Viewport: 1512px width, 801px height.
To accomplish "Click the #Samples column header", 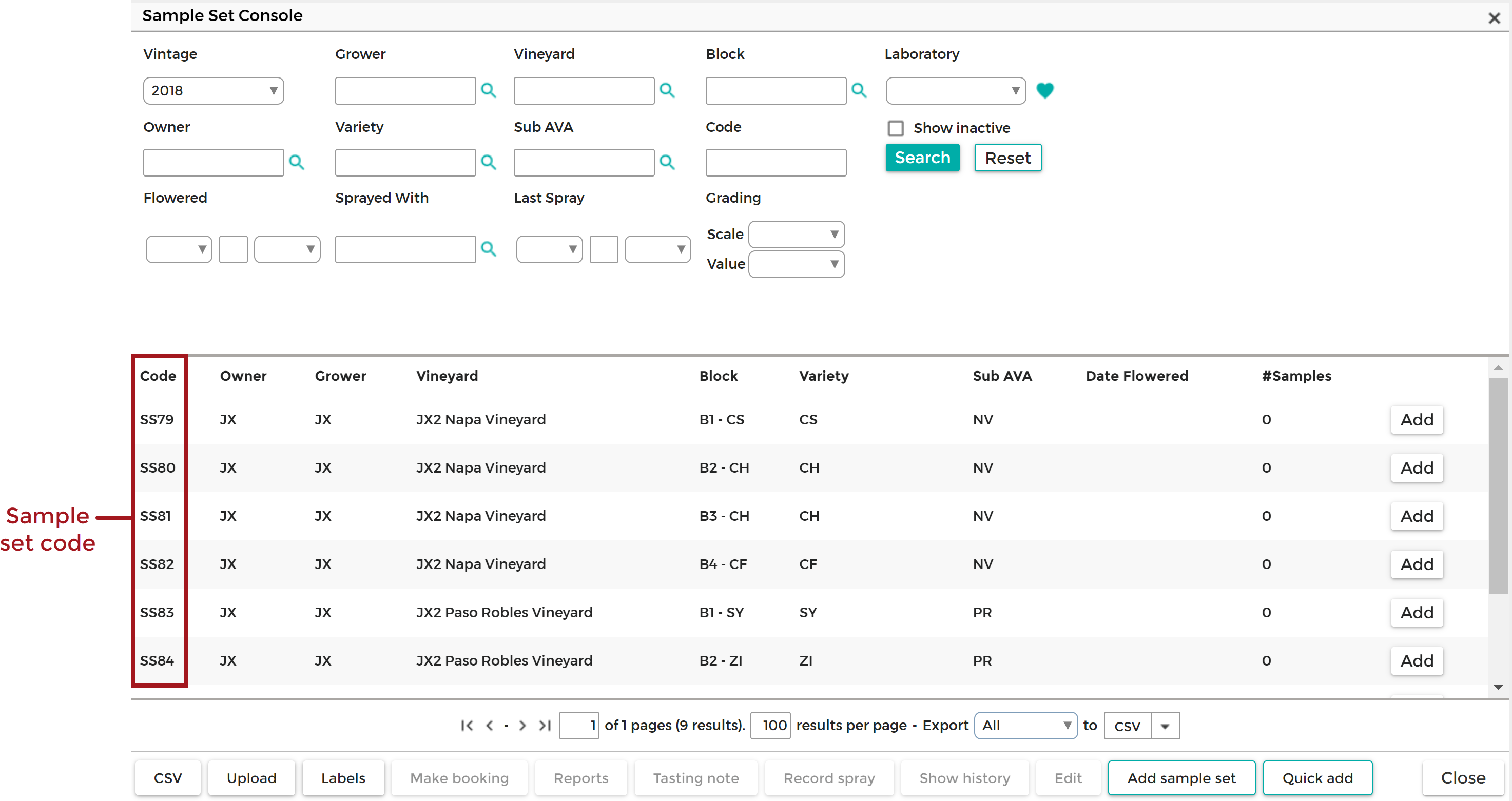I will [1296, 376].
